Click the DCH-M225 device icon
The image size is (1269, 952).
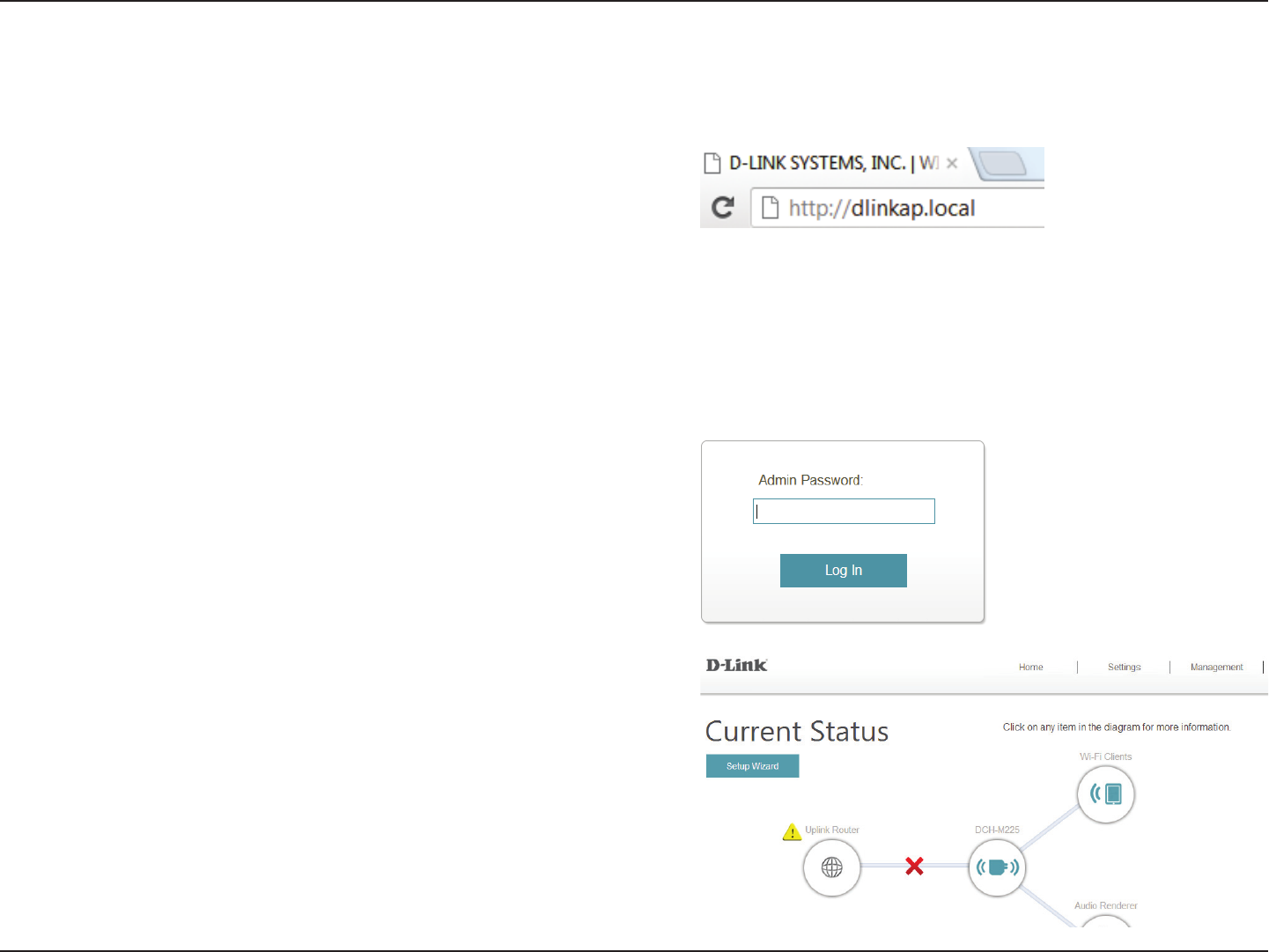[997, 867]
